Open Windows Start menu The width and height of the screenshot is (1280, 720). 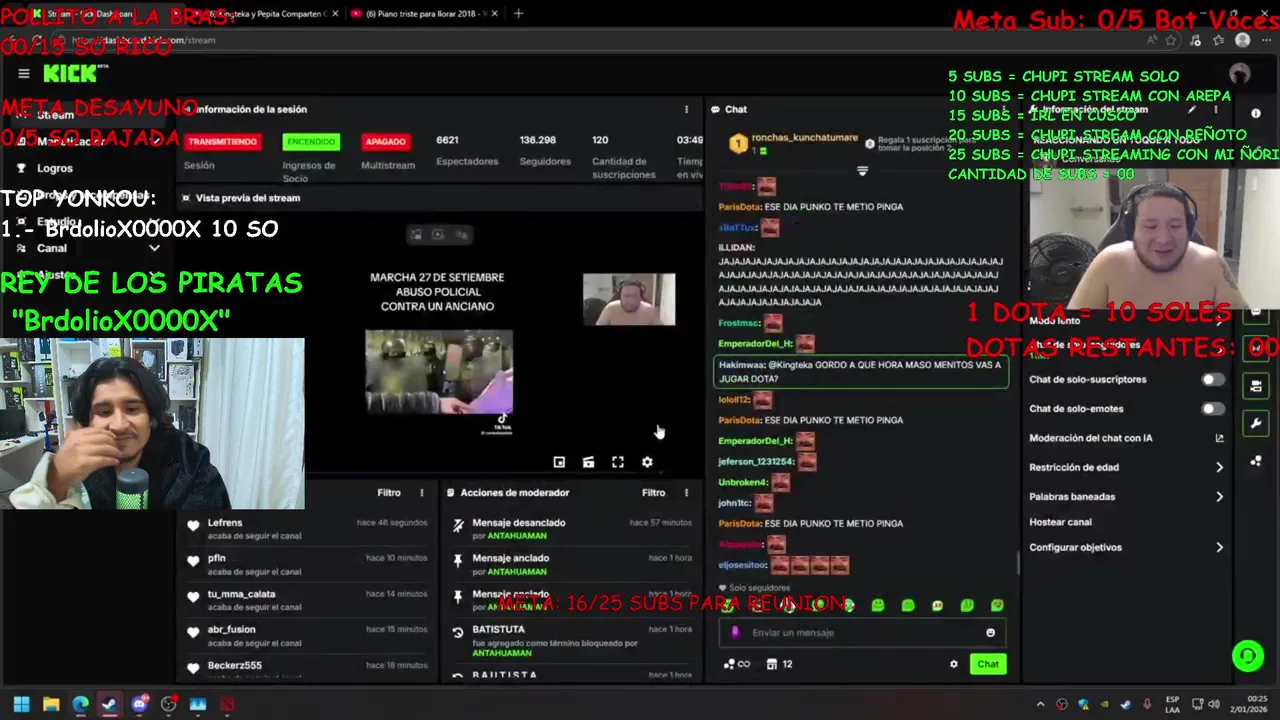click(21, 704)
